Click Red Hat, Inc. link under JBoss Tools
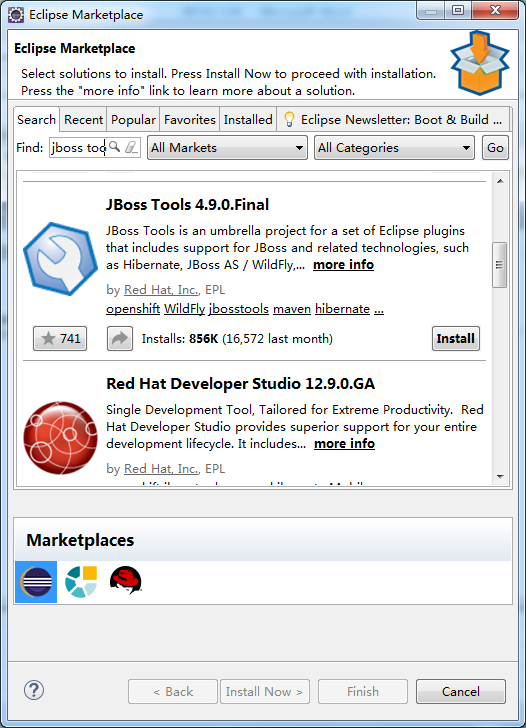 pyautogui.click(x=161, y=290)
